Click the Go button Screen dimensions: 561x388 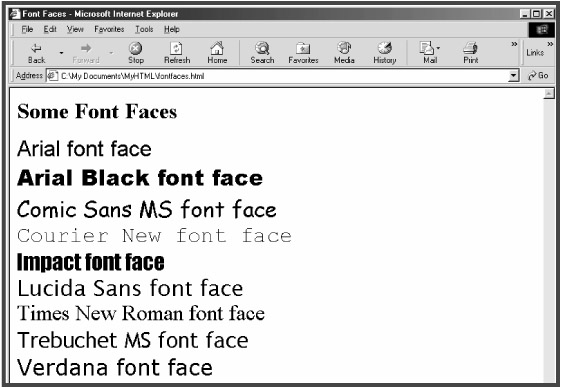[538, 76]
